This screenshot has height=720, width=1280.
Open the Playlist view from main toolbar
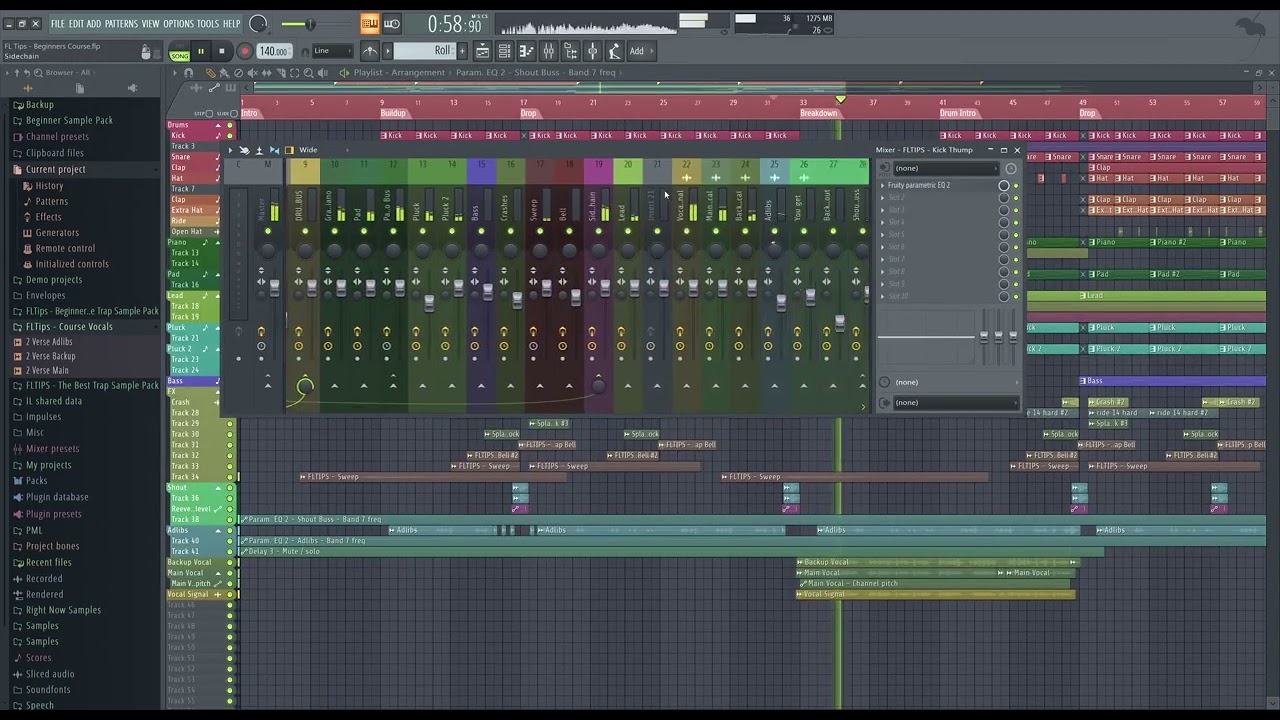482,51
